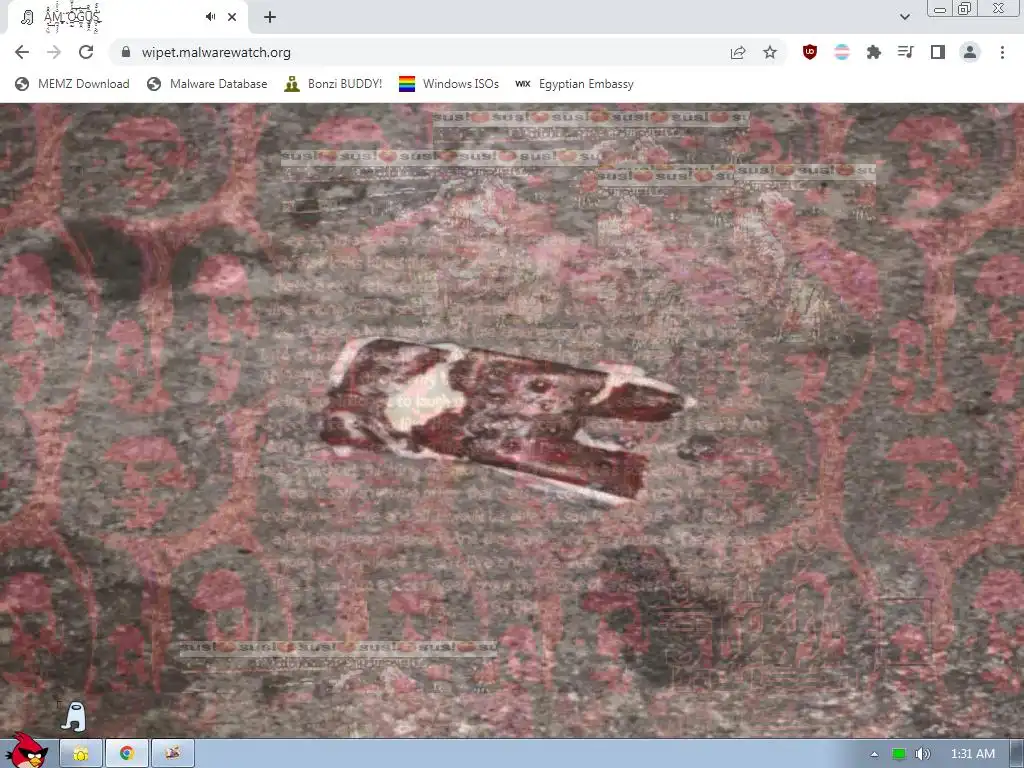Open the Bonzi BUDDY! bookmark
1024x768 pixels.
333,84
